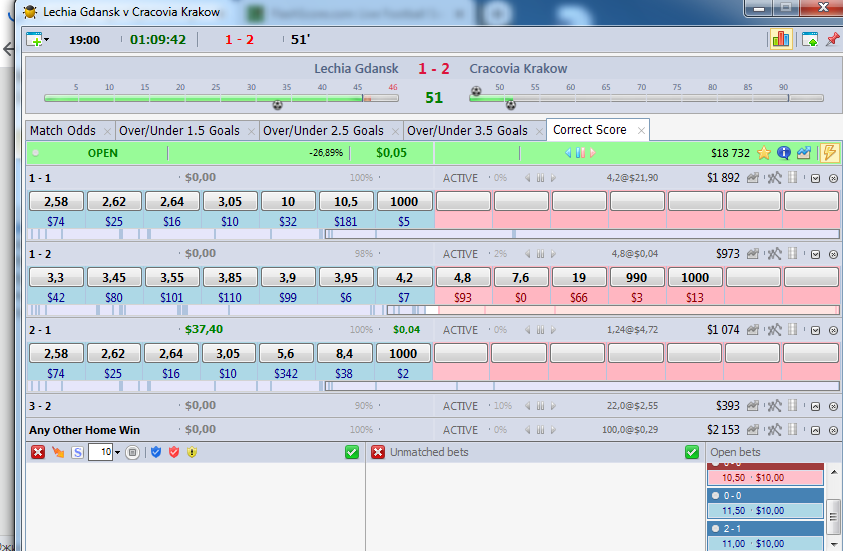Open the price chart for the 1 - 2 row
Viewport: 843px width, 551px height.
753,254
